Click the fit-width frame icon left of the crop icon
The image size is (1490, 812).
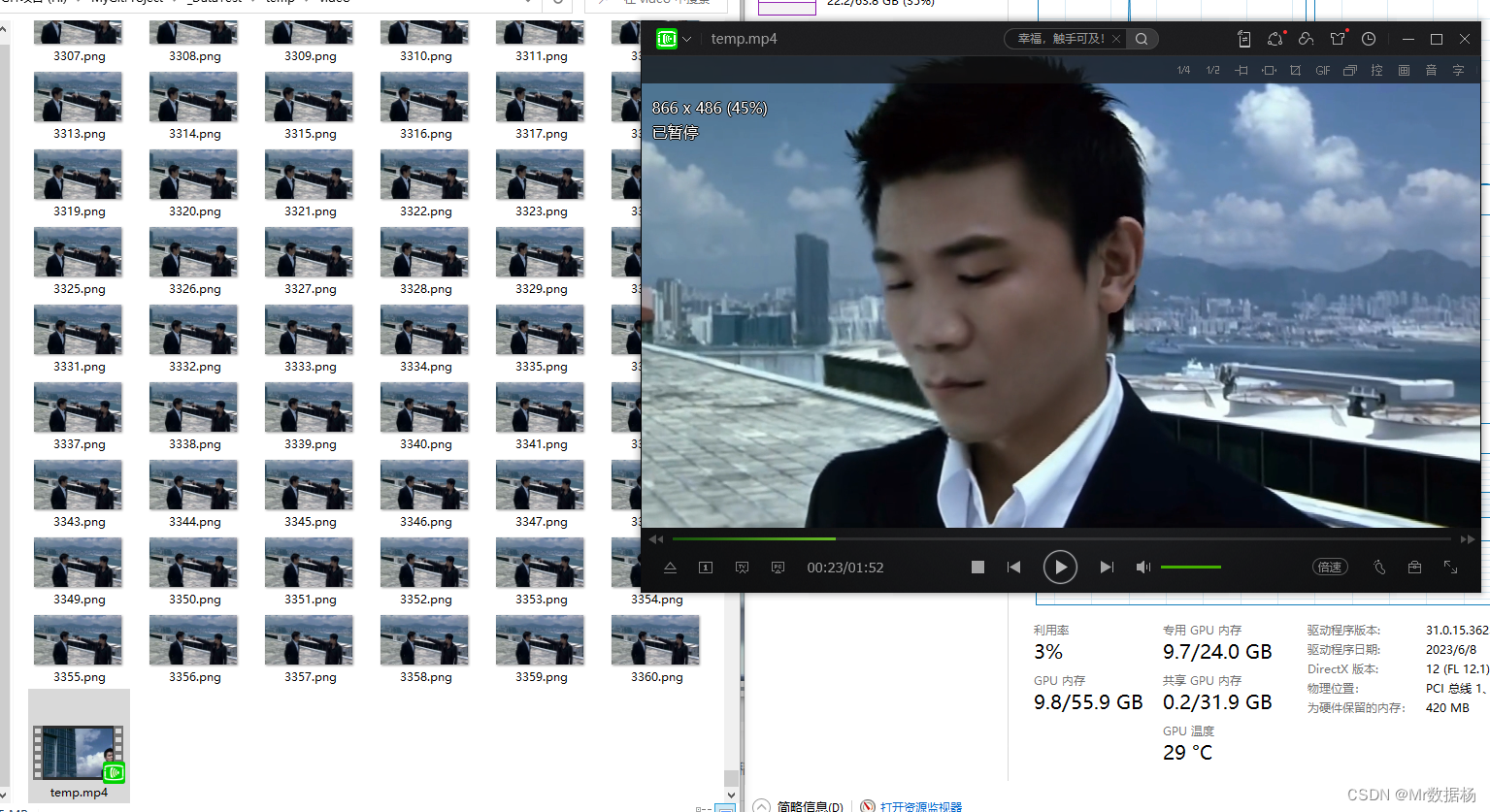point(1269,70)
